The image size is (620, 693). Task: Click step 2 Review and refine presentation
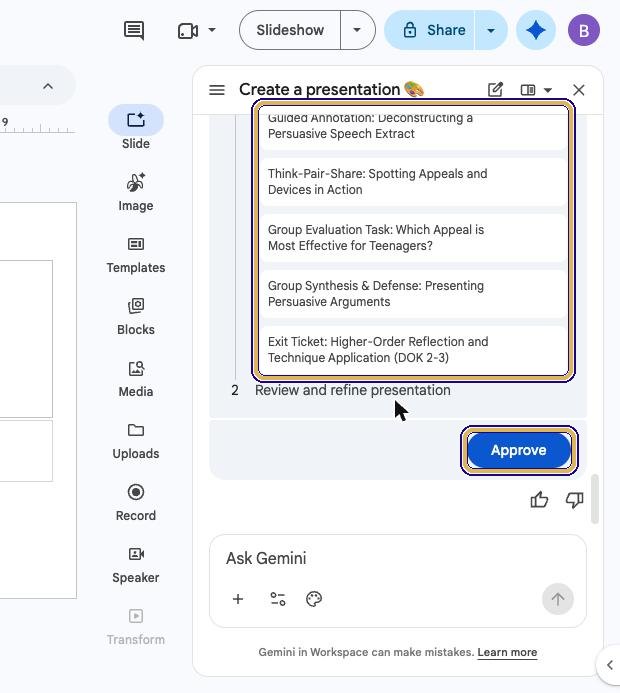[x=353, y=390]
